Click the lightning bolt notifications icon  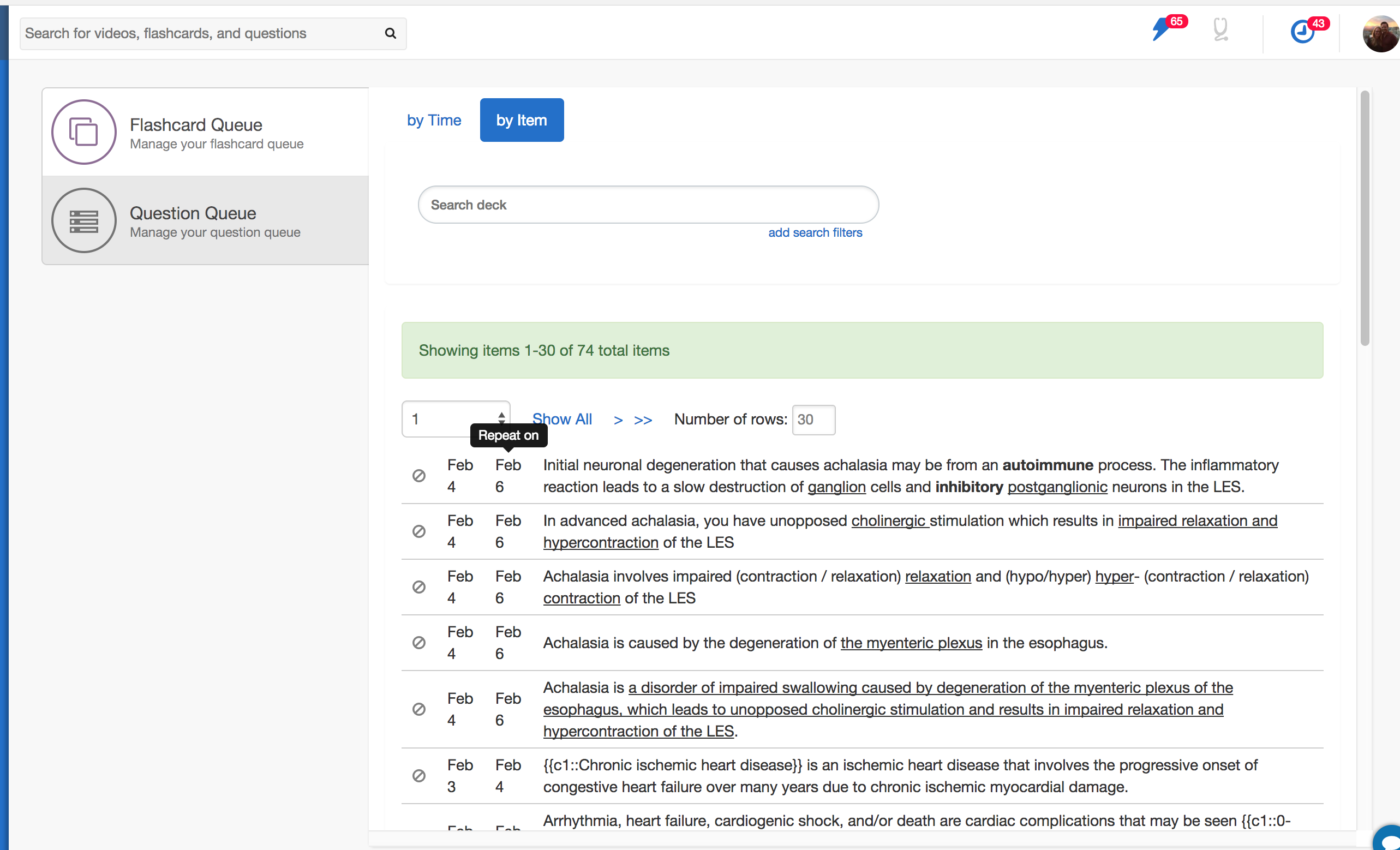[x=1162, y=30]
